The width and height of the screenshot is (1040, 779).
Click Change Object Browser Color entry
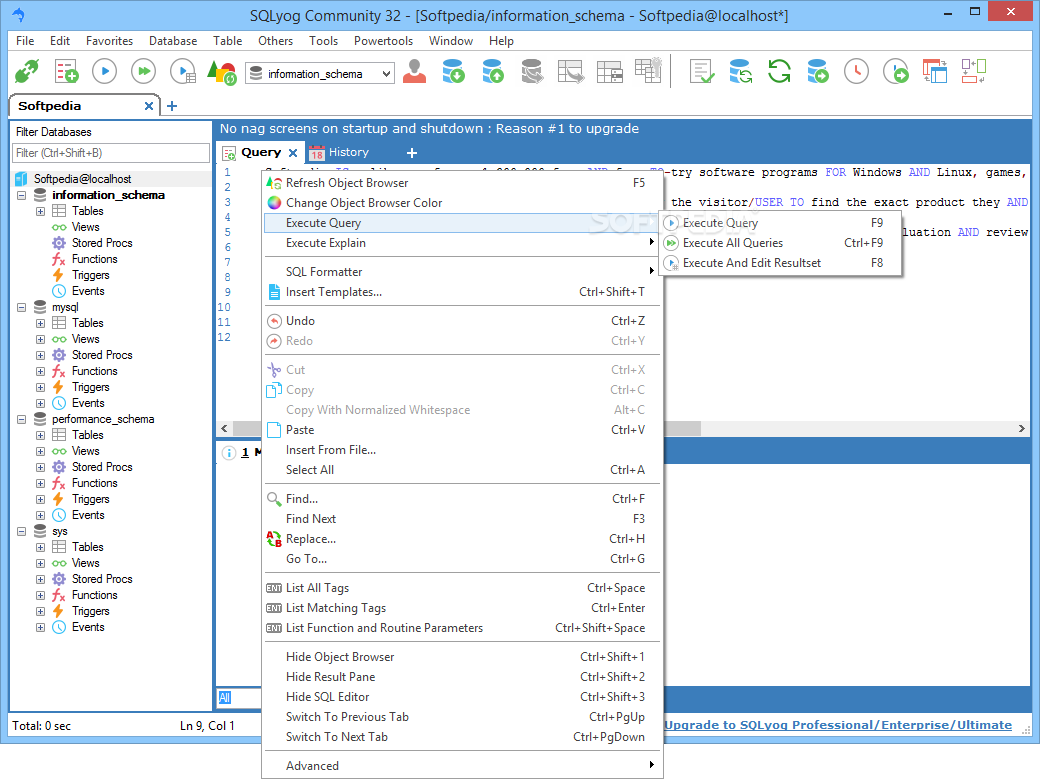[x=462, y=203]
